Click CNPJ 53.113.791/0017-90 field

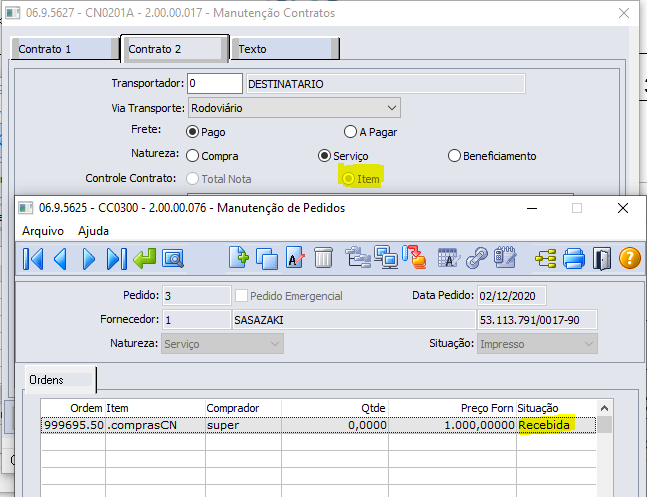click(537, 320)
